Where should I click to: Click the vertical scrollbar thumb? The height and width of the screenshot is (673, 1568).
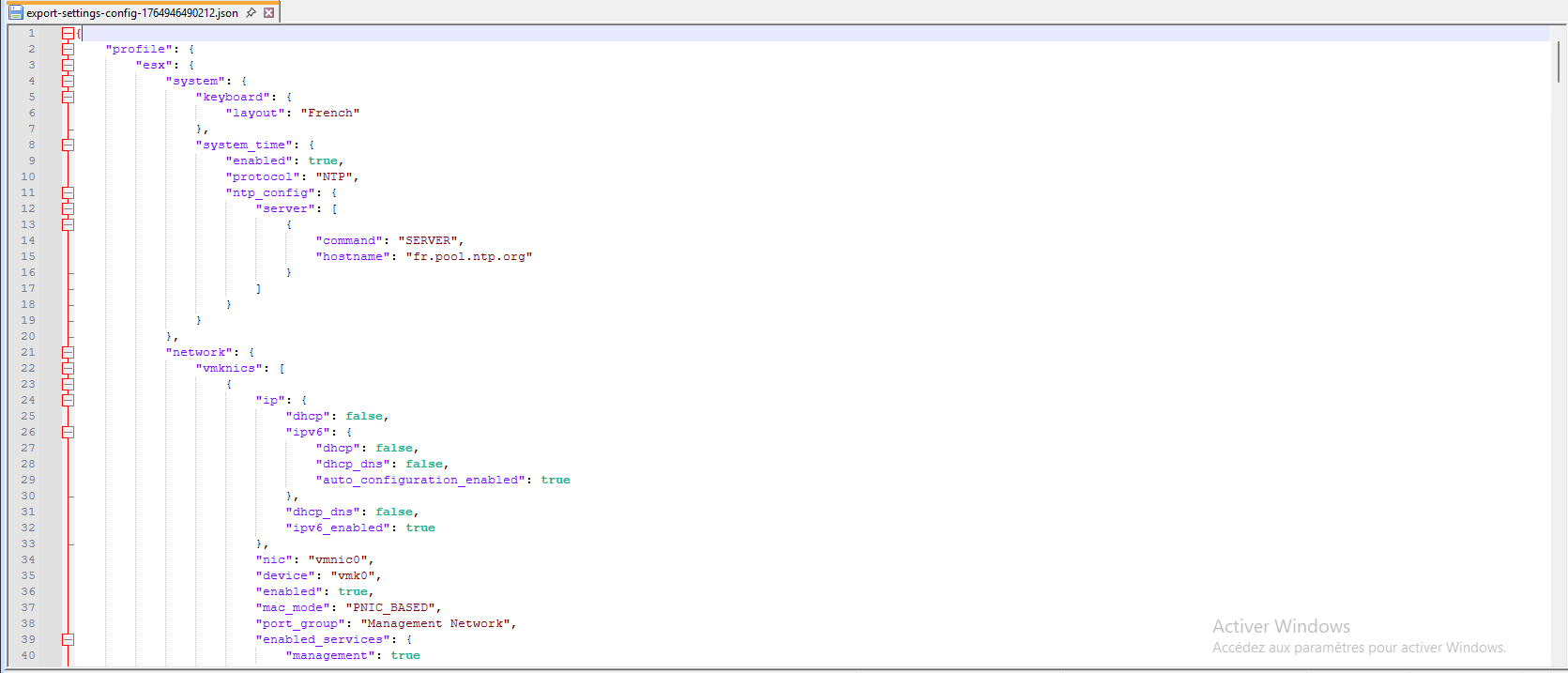tap(1559, 62)
